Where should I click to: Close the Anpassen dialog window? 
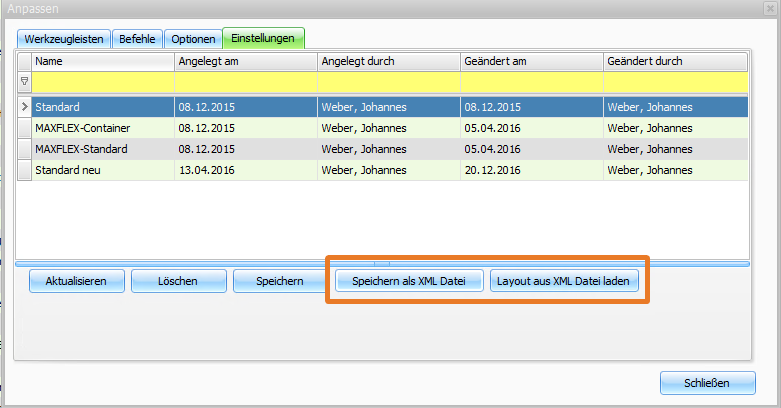[x=770, y=8]
